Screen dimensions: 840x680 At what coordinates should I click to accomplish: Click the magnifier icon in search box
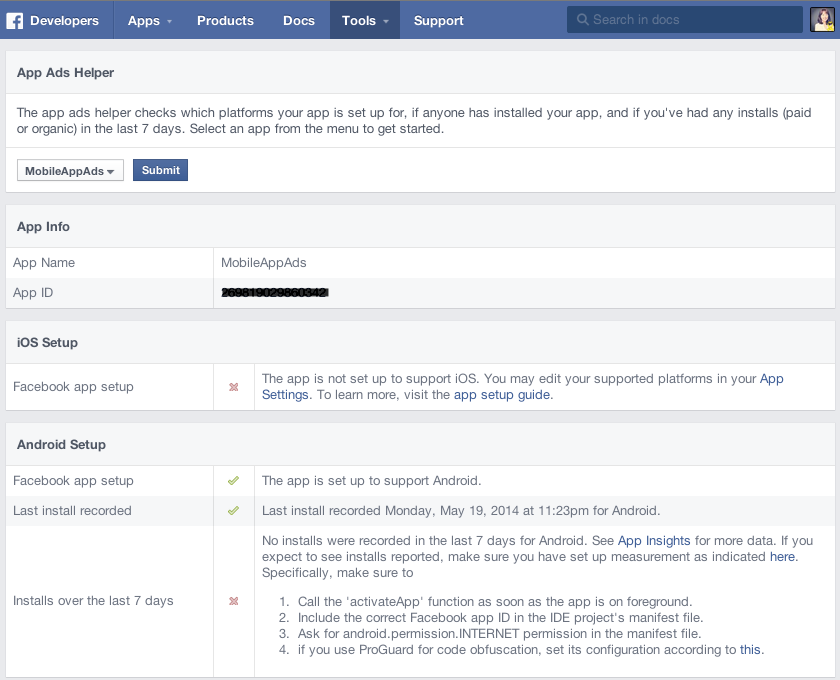582,20
